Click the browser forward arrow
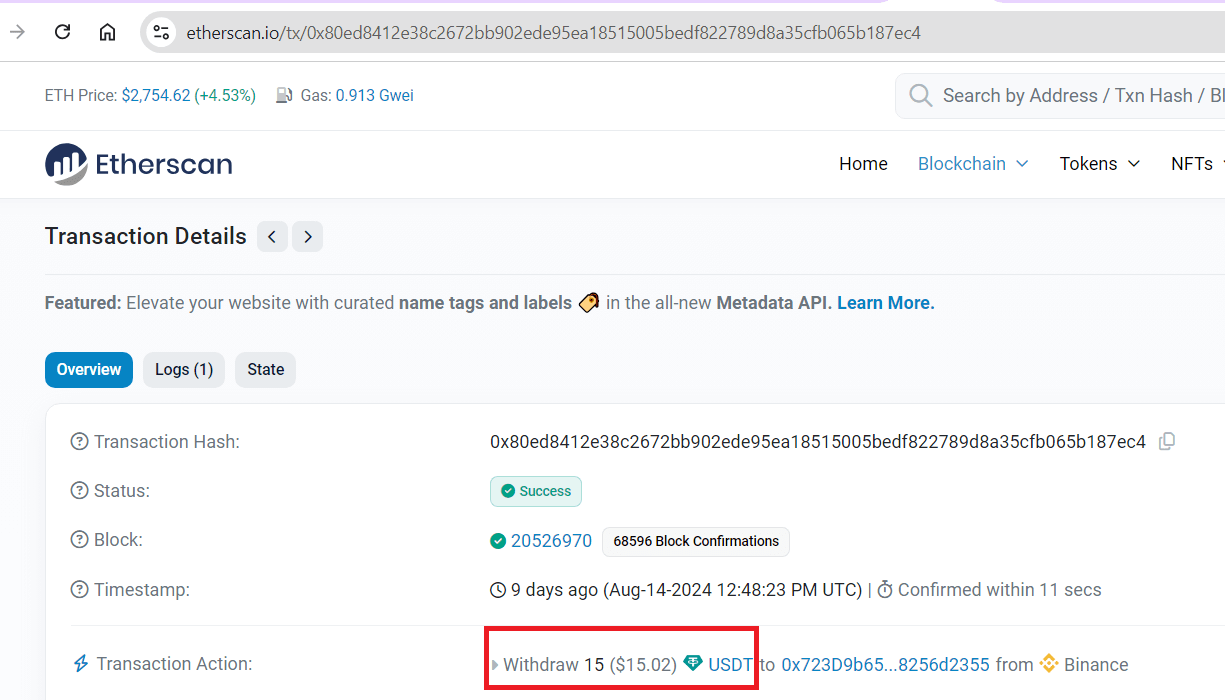1225x700 pixels. pos(17,32)
